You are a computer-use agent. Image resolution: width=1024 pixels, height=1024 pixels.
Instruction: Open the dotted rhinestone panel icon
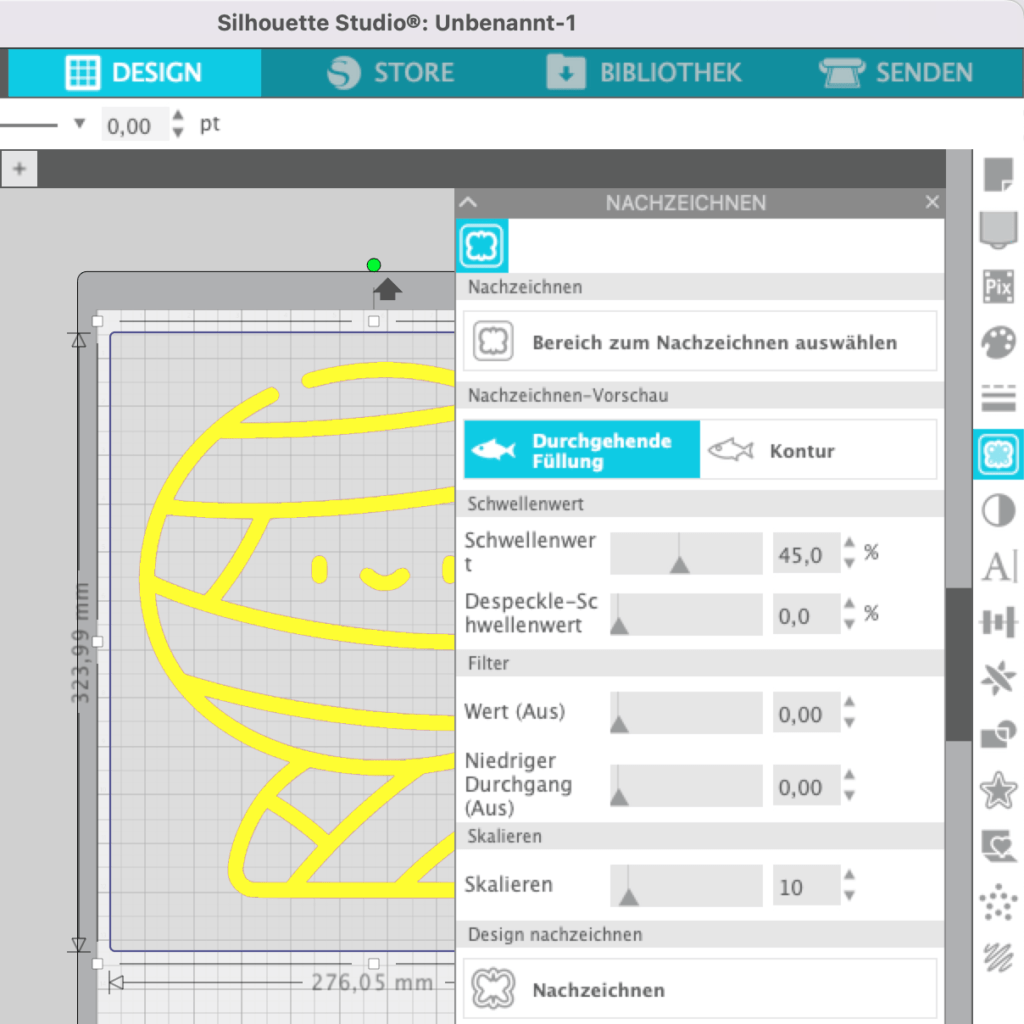(998, 903)
